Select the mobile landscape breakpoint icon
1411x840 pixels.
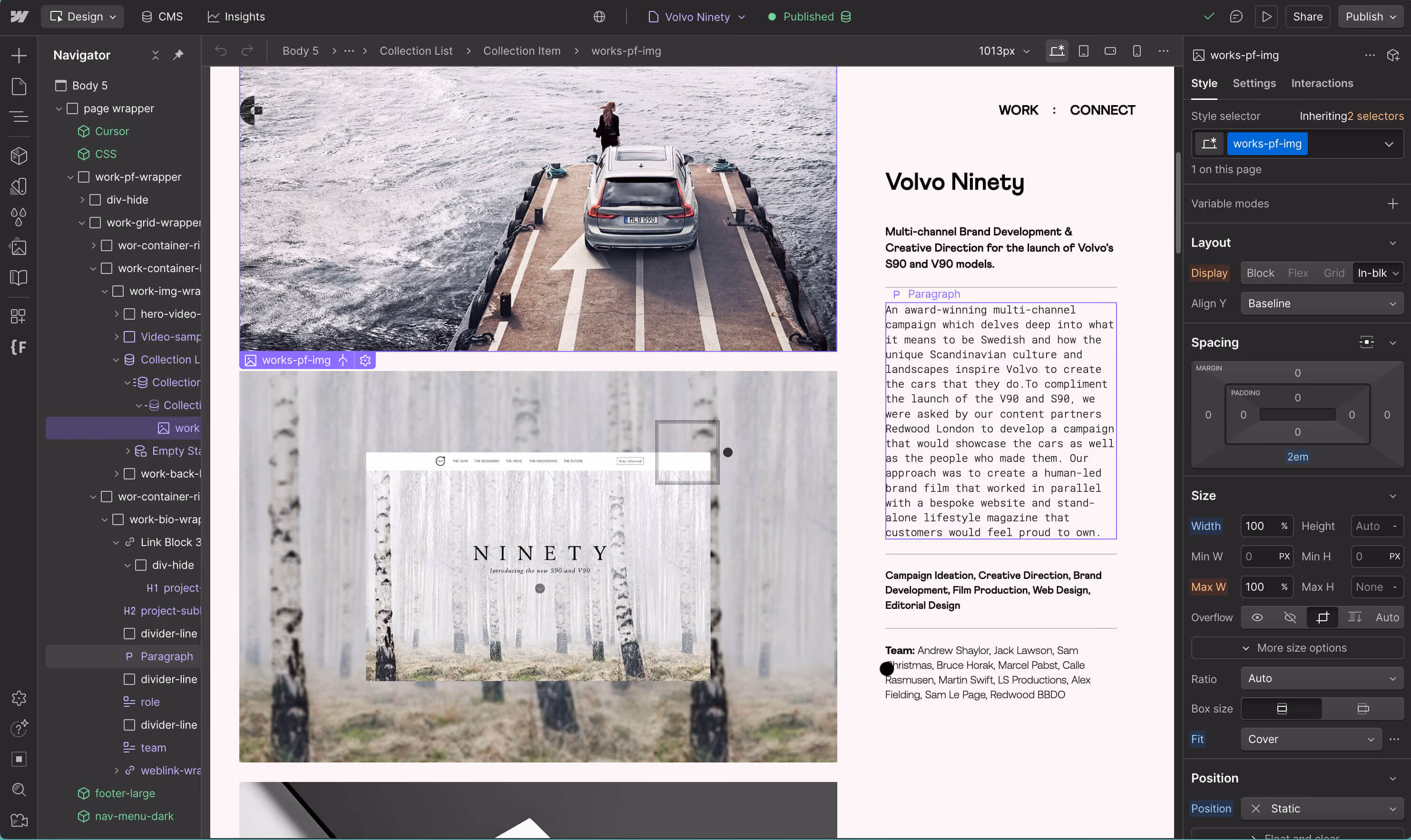[x=1110, y=51]
